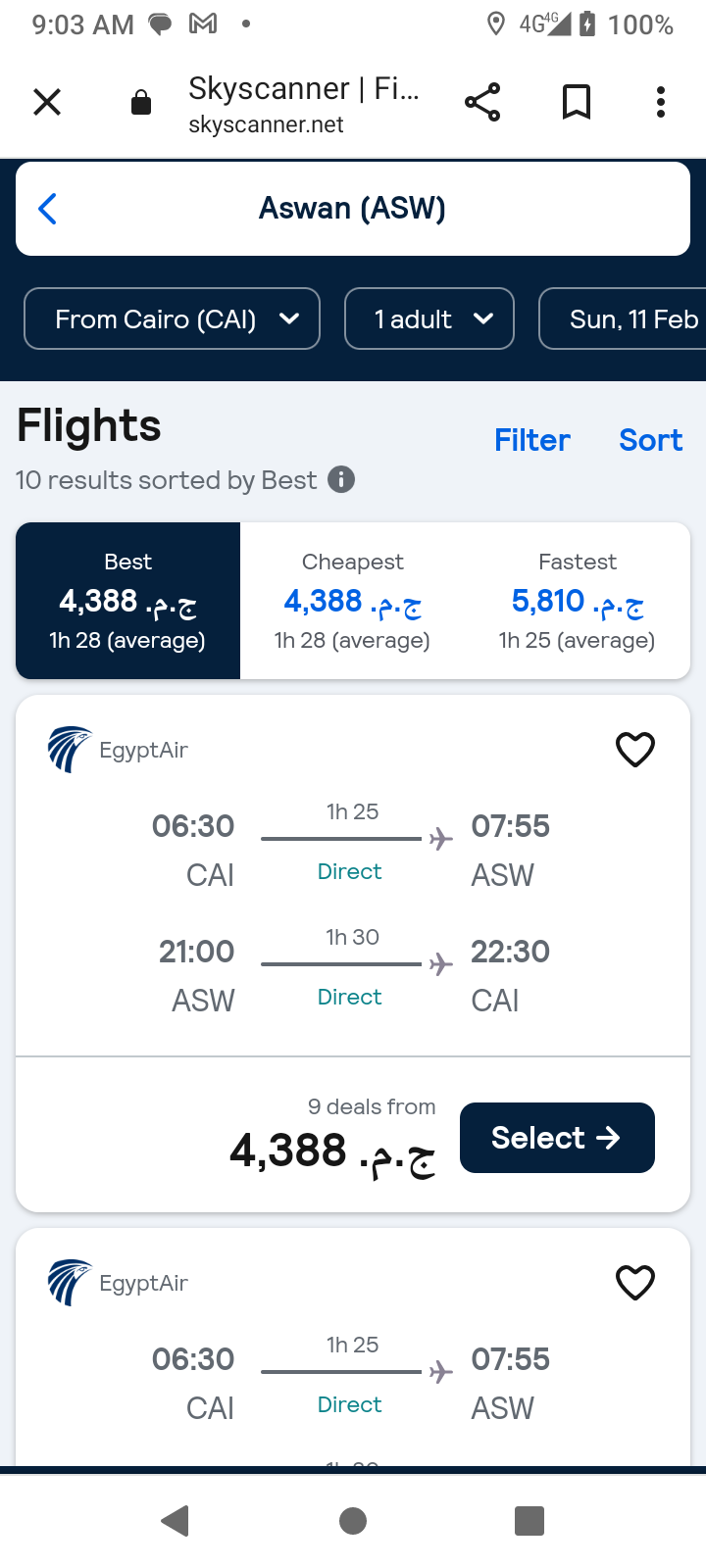
Task: Select the Best results tab
Action: (128, 601)
